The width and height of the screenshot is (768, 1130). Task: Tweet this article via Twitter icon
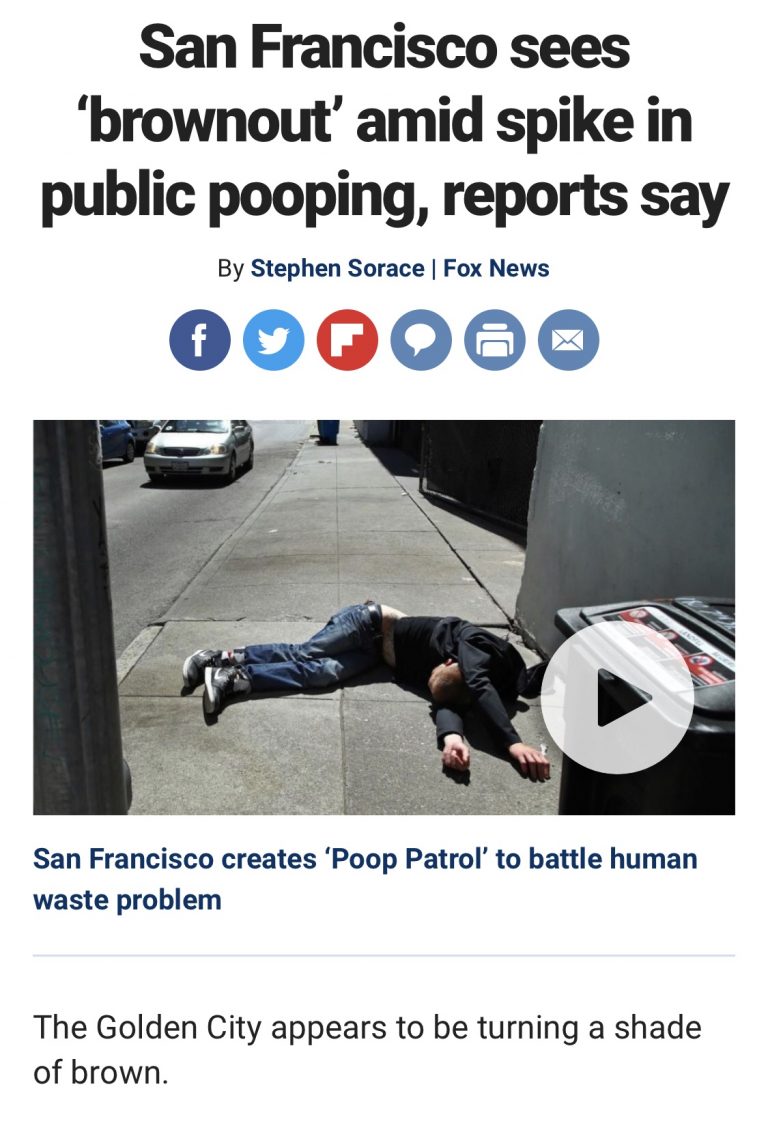pos(274,340)
